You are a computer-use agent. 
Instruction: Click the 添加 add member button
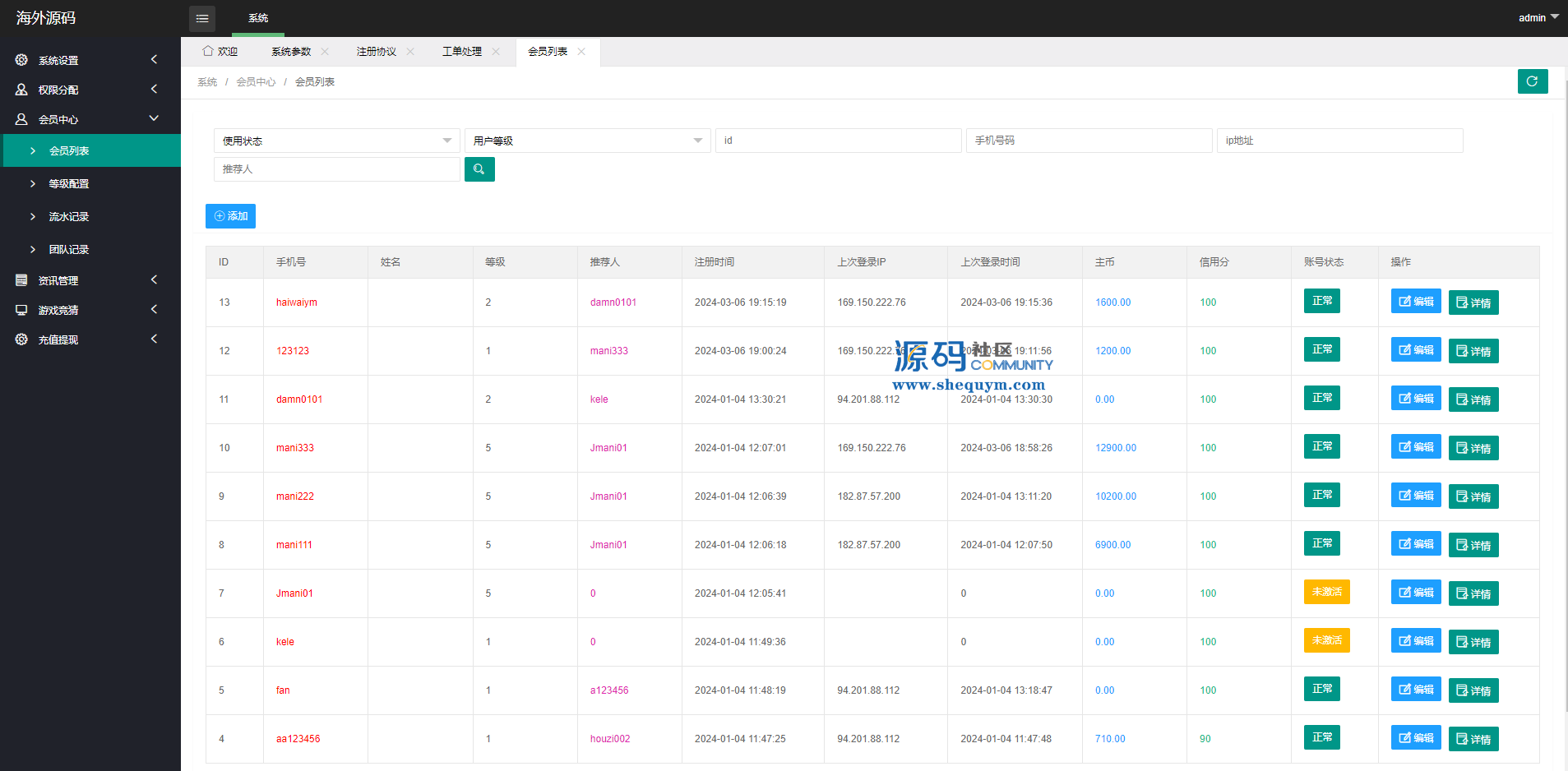click(230, 216)
